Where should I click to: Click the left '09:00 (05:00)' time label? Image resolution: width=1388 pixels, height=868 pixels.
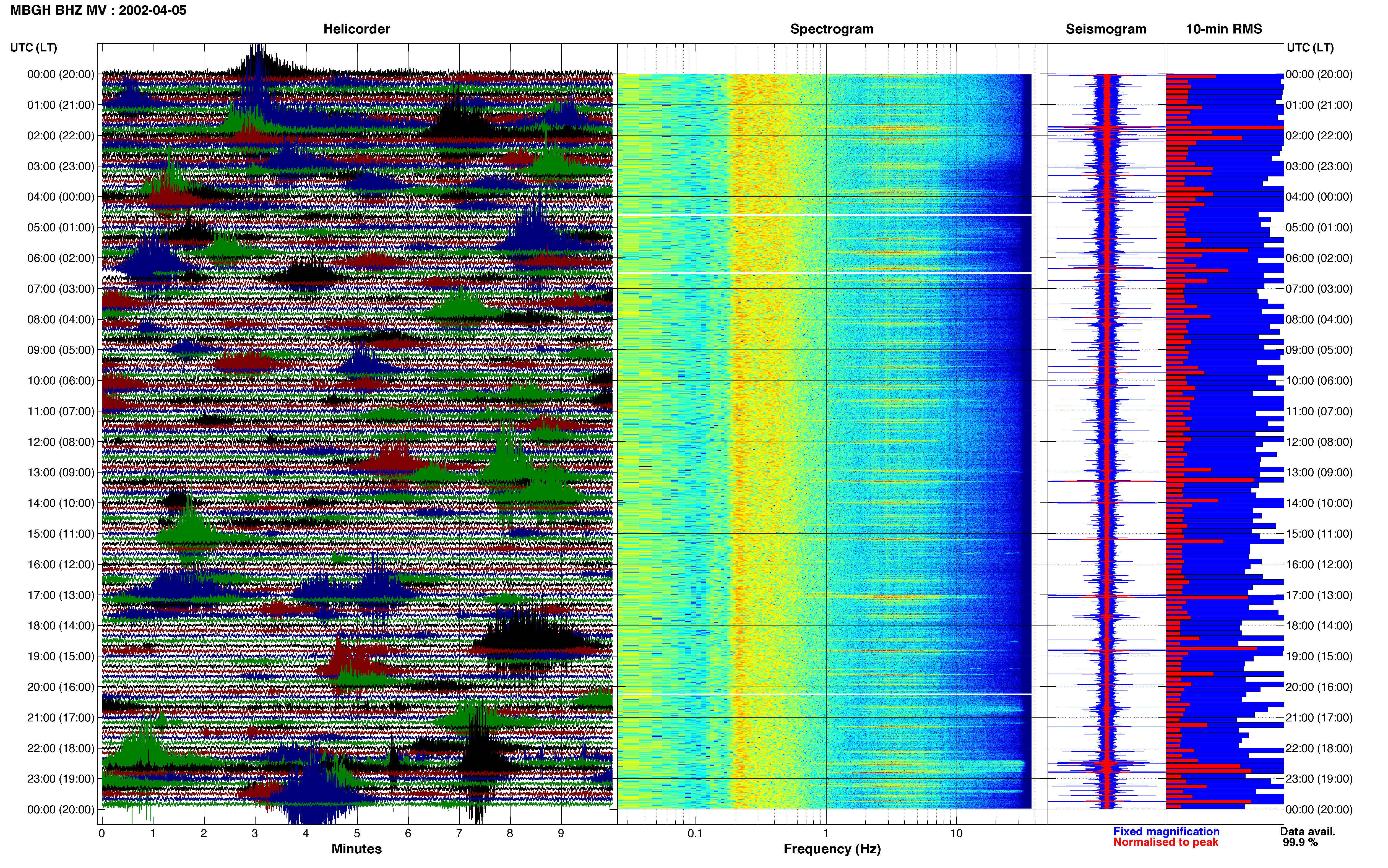pyautogui.click(x=61, y=350)
